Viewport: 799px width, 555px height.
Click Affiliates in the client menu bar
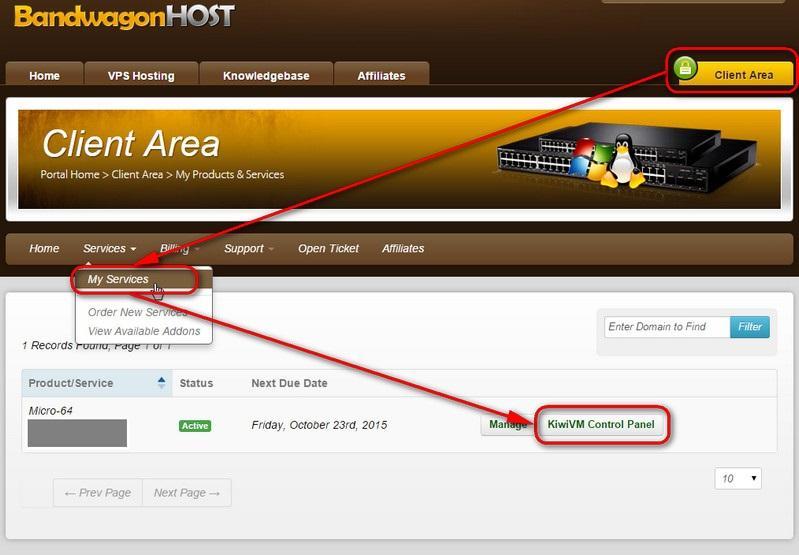pyautogui.click(x=403, y=248)
